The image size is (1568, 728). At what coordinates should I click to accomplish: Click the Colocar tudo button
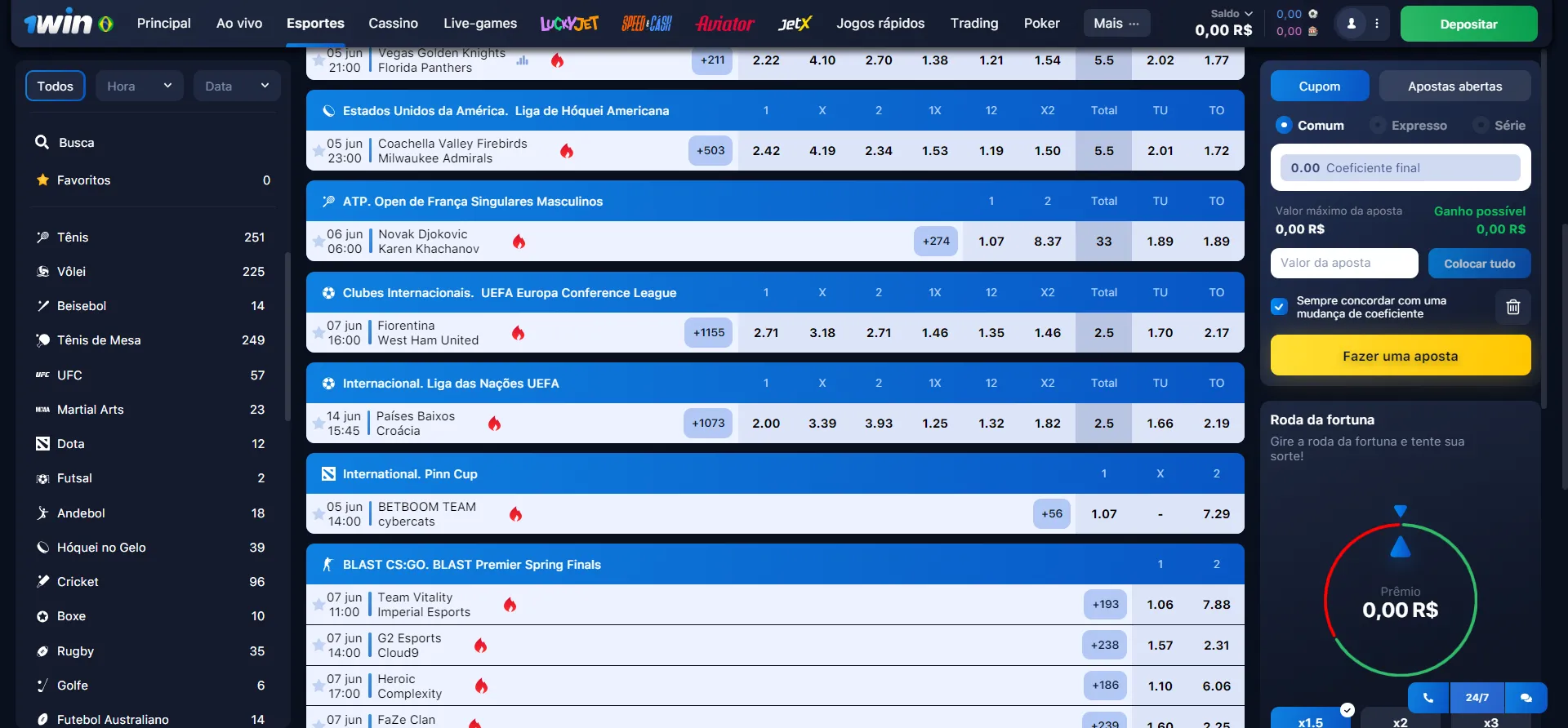(1479, 264)
